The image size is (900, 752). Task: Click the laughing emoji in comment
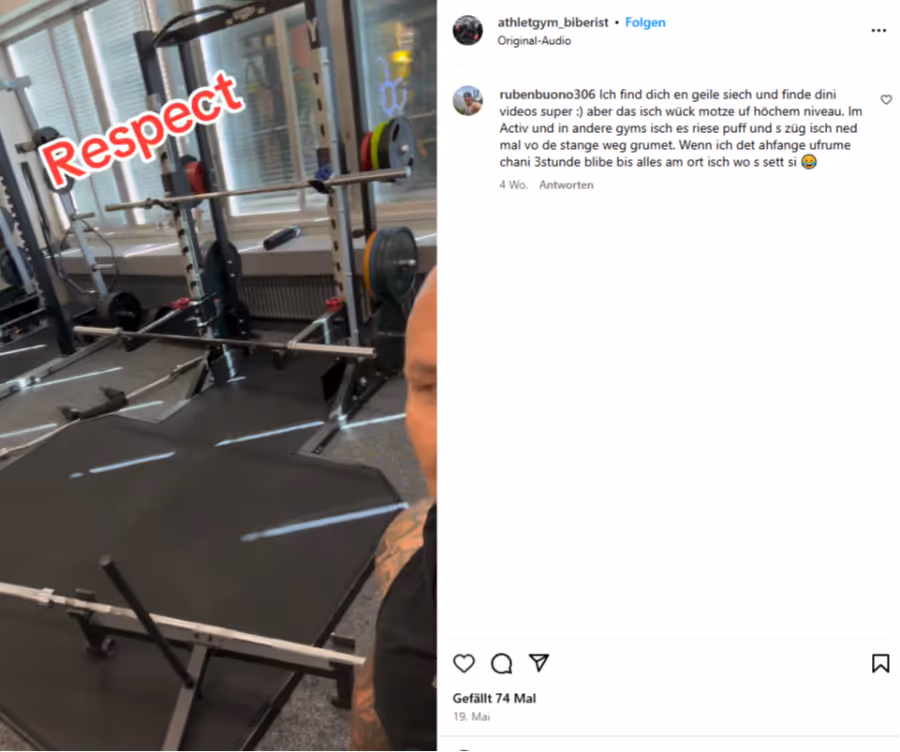pos(809,162)
